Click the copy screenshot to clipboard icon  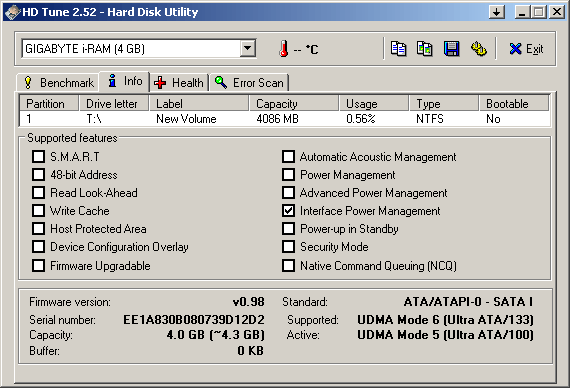coord(425,48)
